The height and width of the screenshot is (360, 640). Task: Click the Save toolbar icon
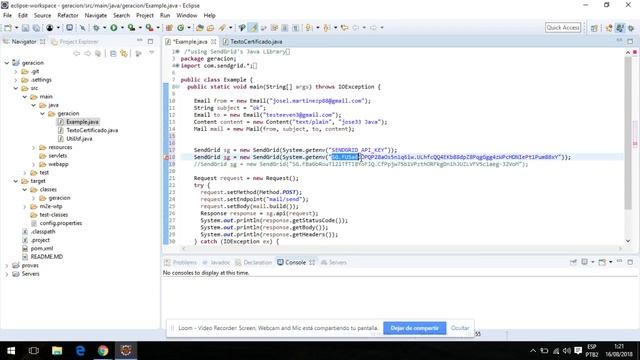25,28
